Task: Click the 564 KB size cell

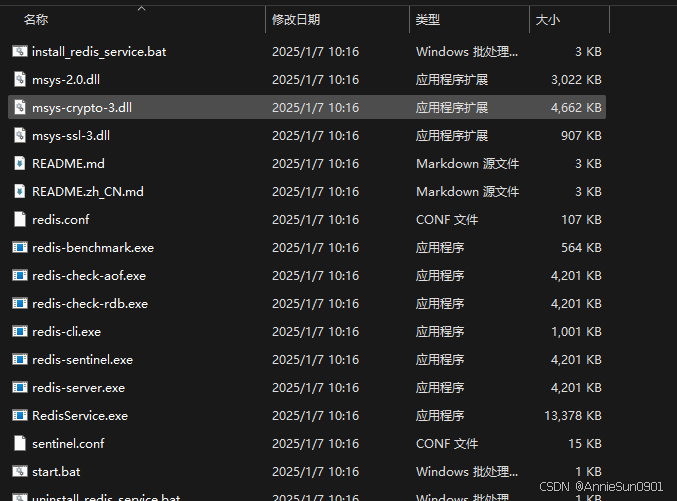Action: point(581,248)
